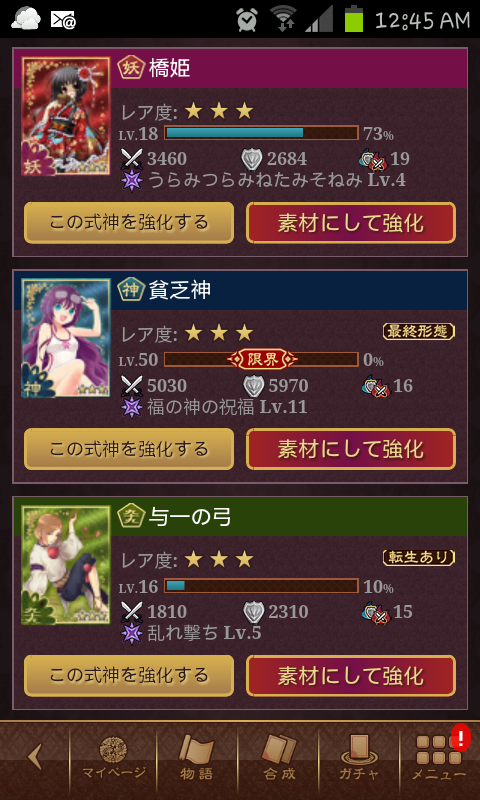The width and height of the screenshot is (480, 800).
Task: Click 貧乏神's 素材にして強化 button
Action: (x=351, y=449)
